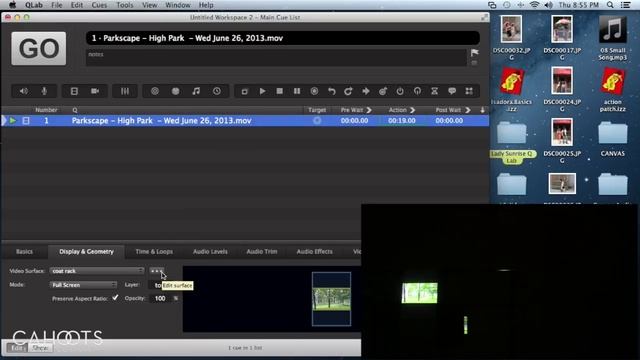Add a Memo cue with speech-bubble icon
The height and width of the screenshot is (360, 640).
(452, 91)
